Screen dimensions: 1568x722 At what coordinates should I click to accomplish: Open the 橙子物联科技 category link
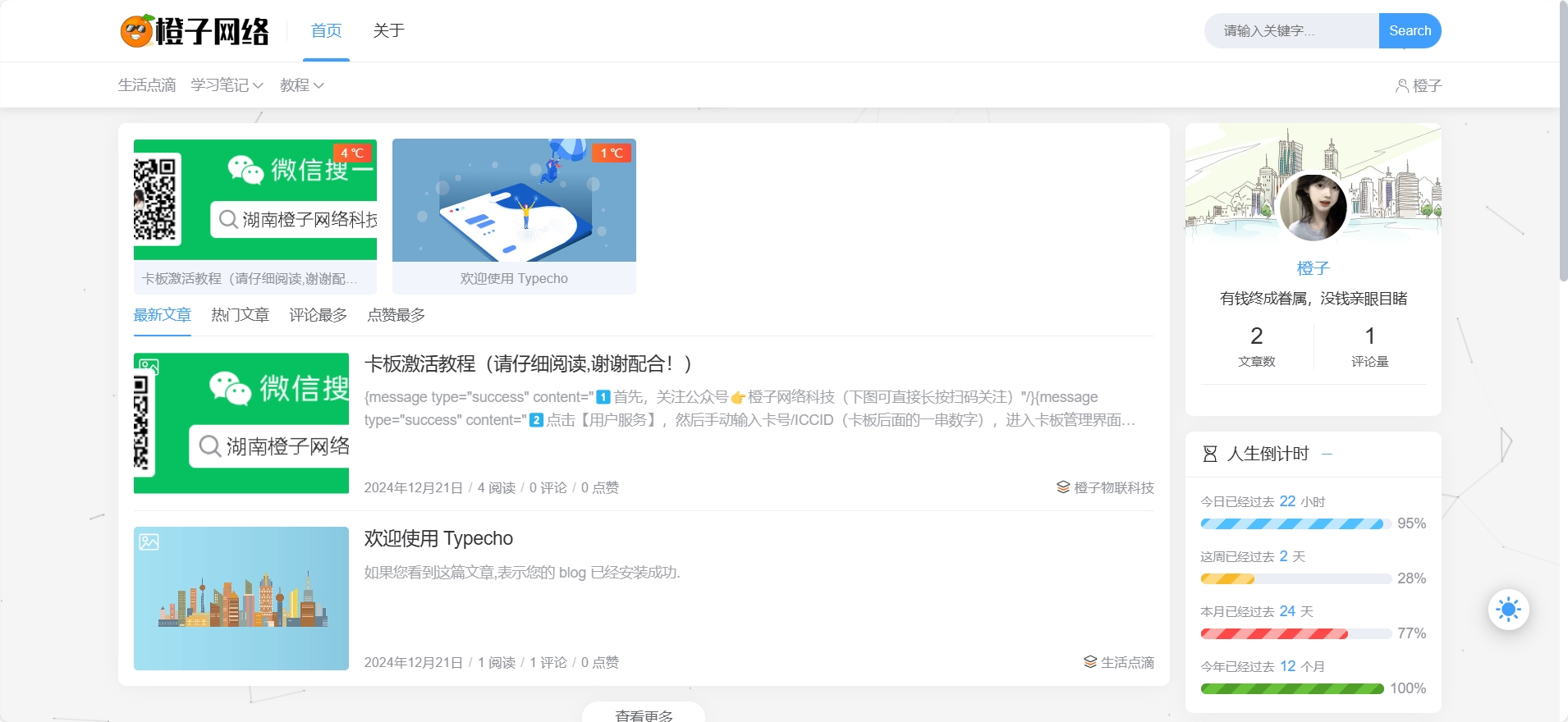(x=1114, y=487)
